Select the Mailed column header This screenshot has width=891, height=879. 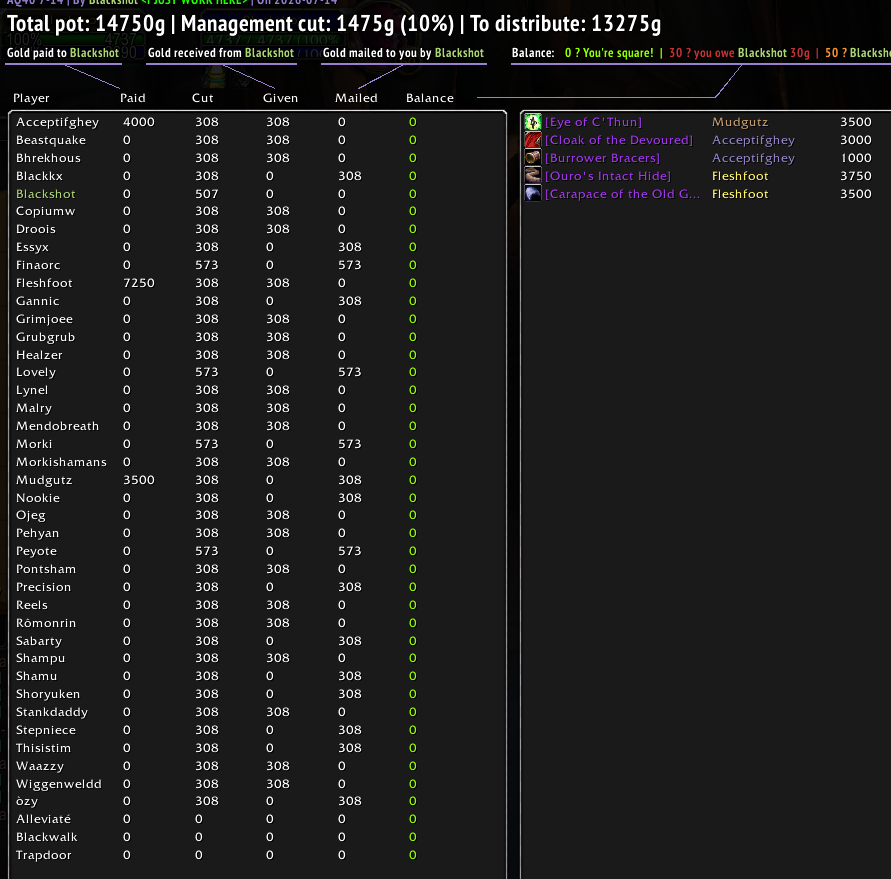point(356,98)
